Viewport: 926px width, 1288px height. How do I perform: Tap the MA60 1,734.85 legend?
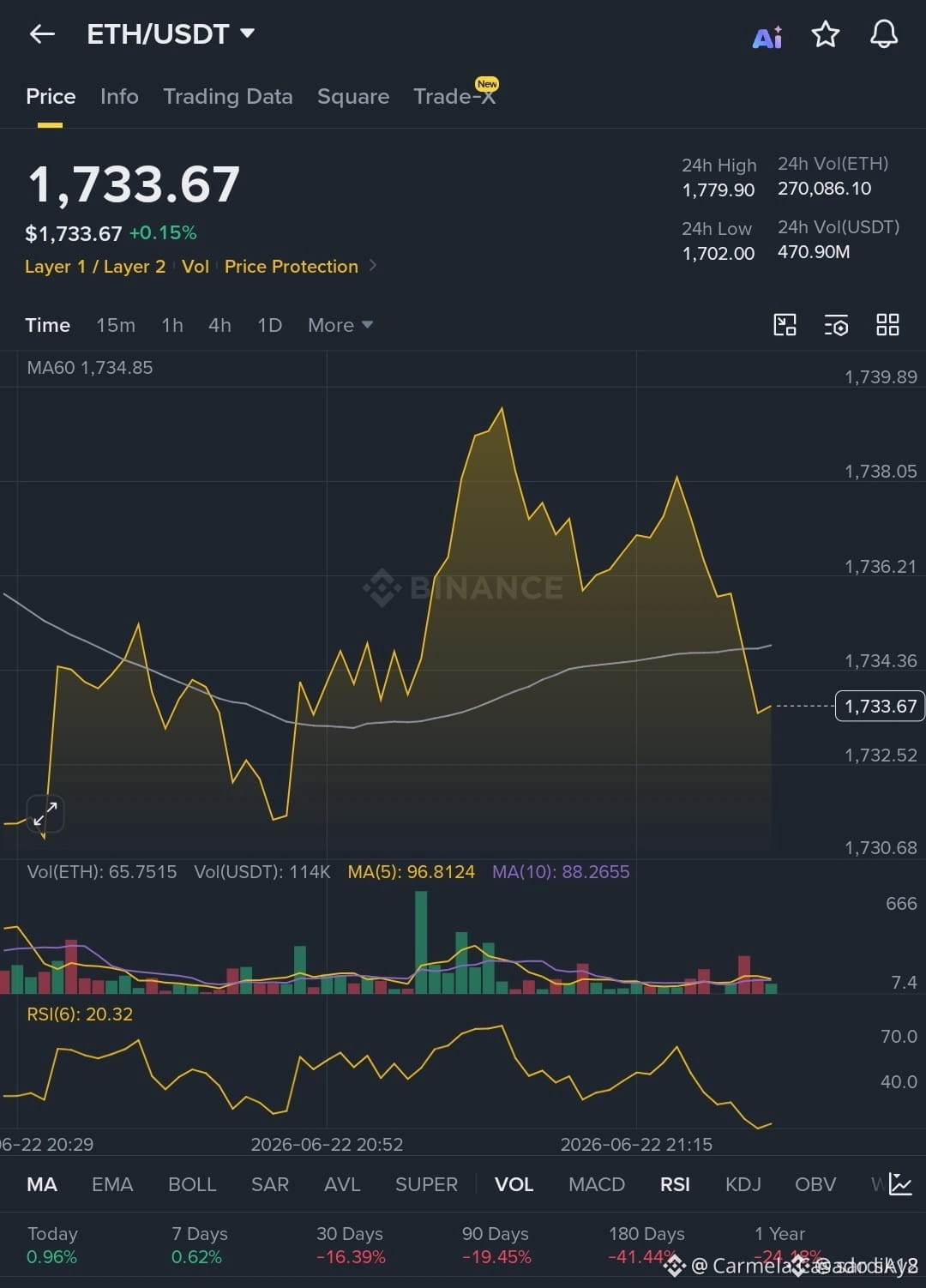point(90,367)
